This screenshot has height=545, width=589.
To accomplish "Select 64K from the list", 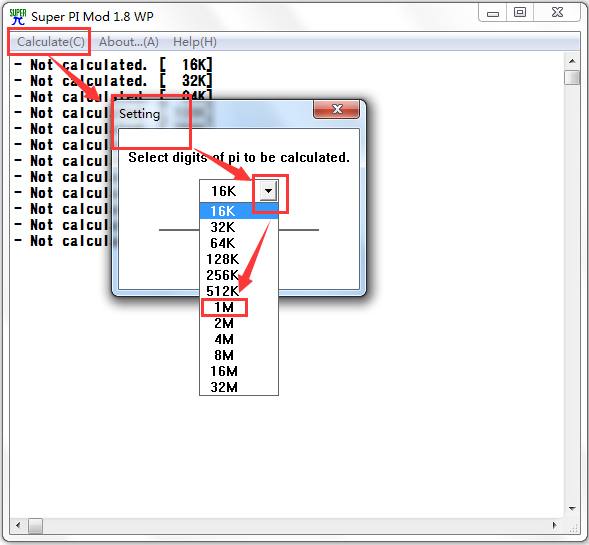I will click(239, 243).
